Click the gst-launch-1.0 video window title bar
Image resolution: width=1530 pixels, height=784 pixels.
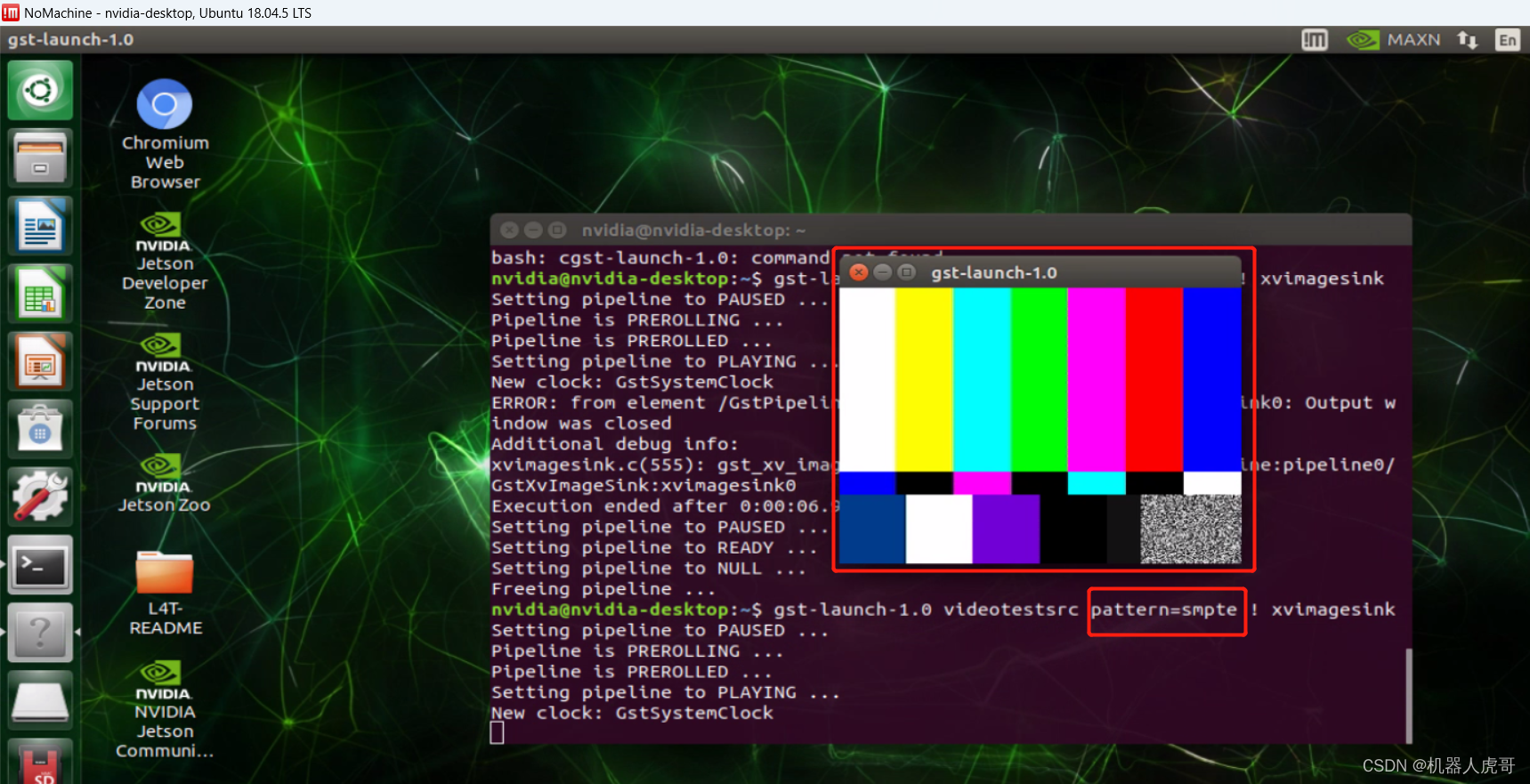tap(1040, 272)
